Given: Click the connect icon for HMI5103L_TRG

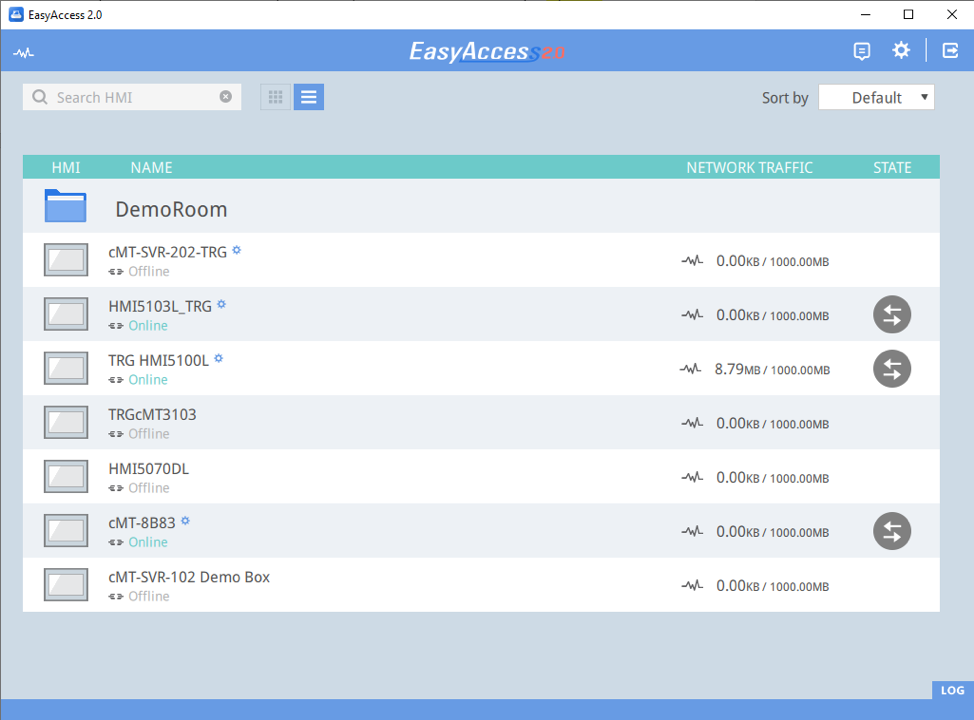Looking at the screenshot, I should (x=891, y=315).
